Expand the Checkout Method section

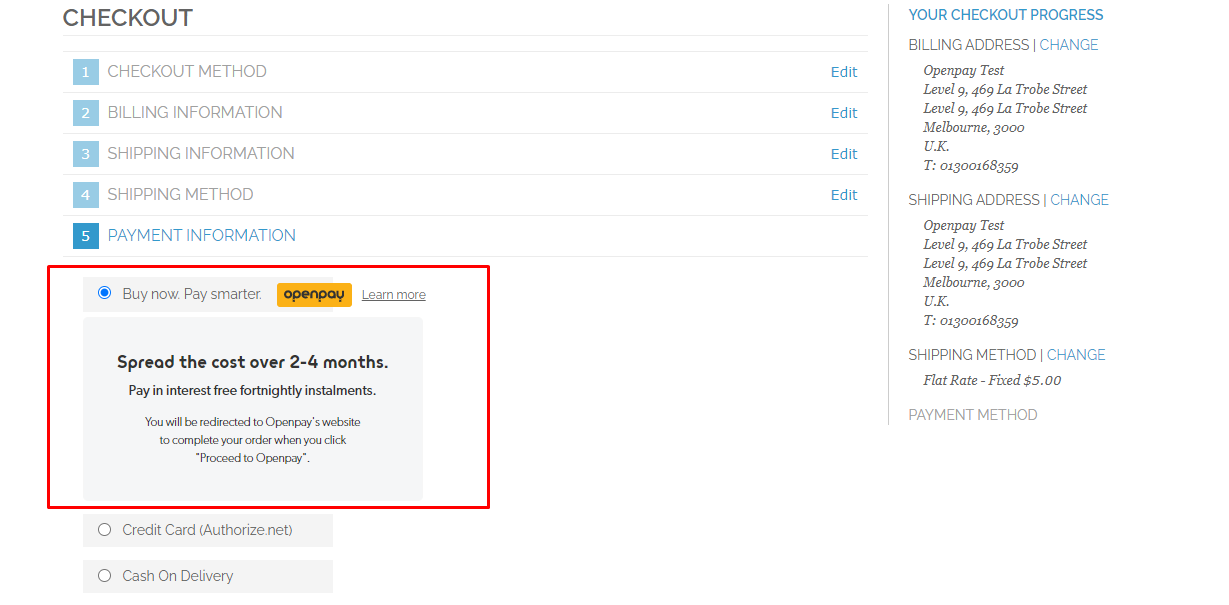187,72
